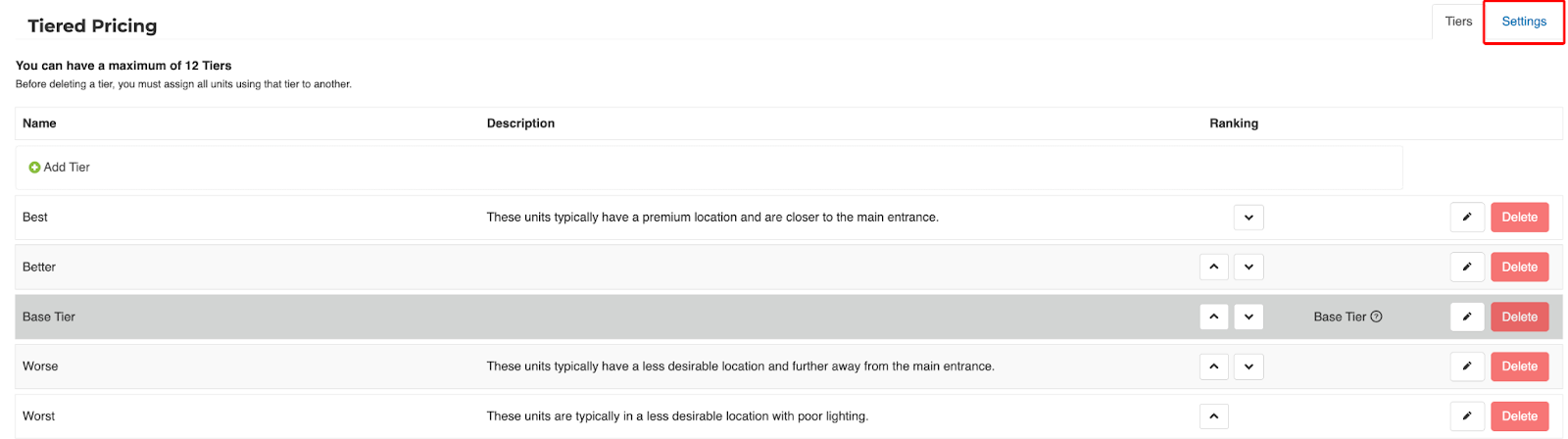Click the Base Tier row edit pencil
This screenshot has height=439, width=1568.
pyautogui.click(x=1467, y=317)
